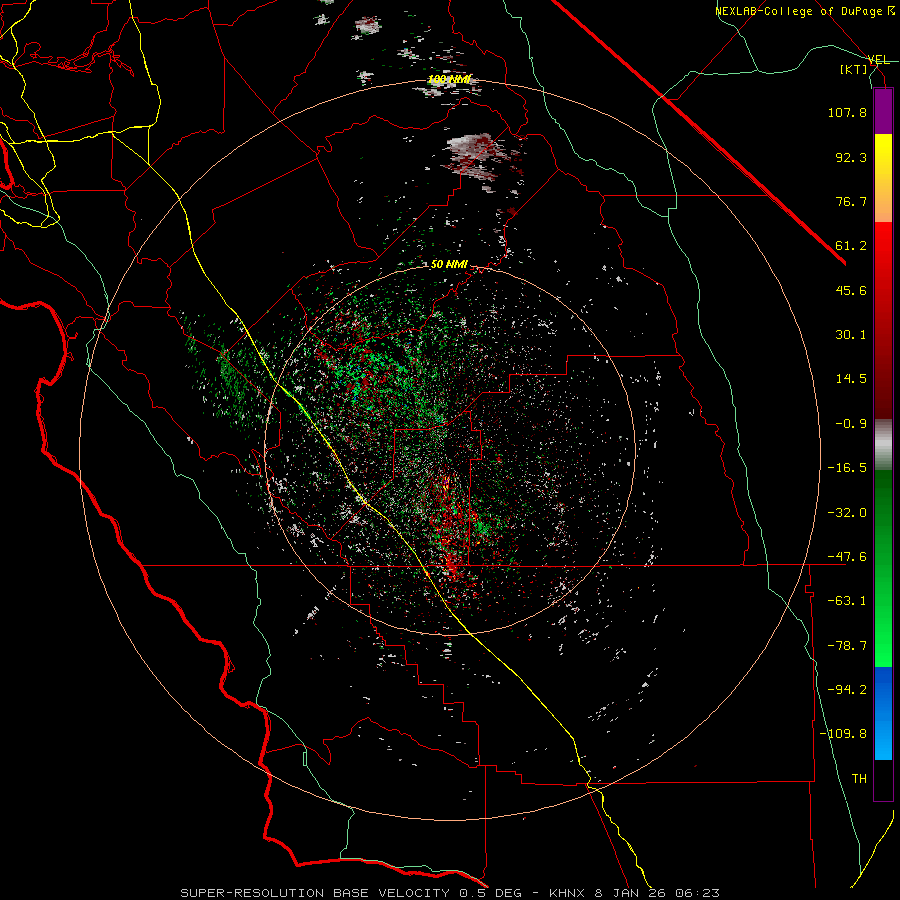Click the -63.1 legend value

(x=847, y=601)
